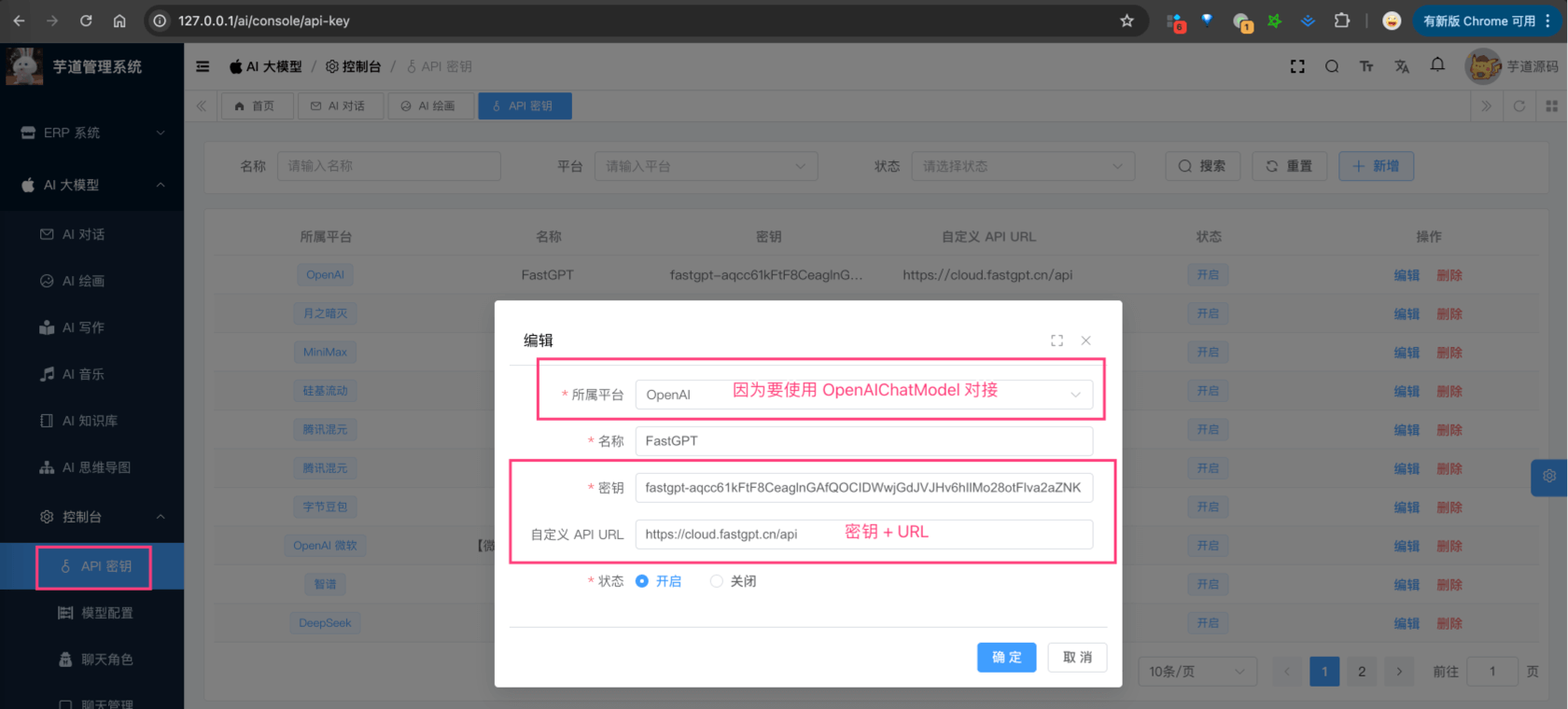Image resolution: width=1568 pixels, height=709 pixels.
Task: Select 模型配置 in the sidebar
Action: 106,613
